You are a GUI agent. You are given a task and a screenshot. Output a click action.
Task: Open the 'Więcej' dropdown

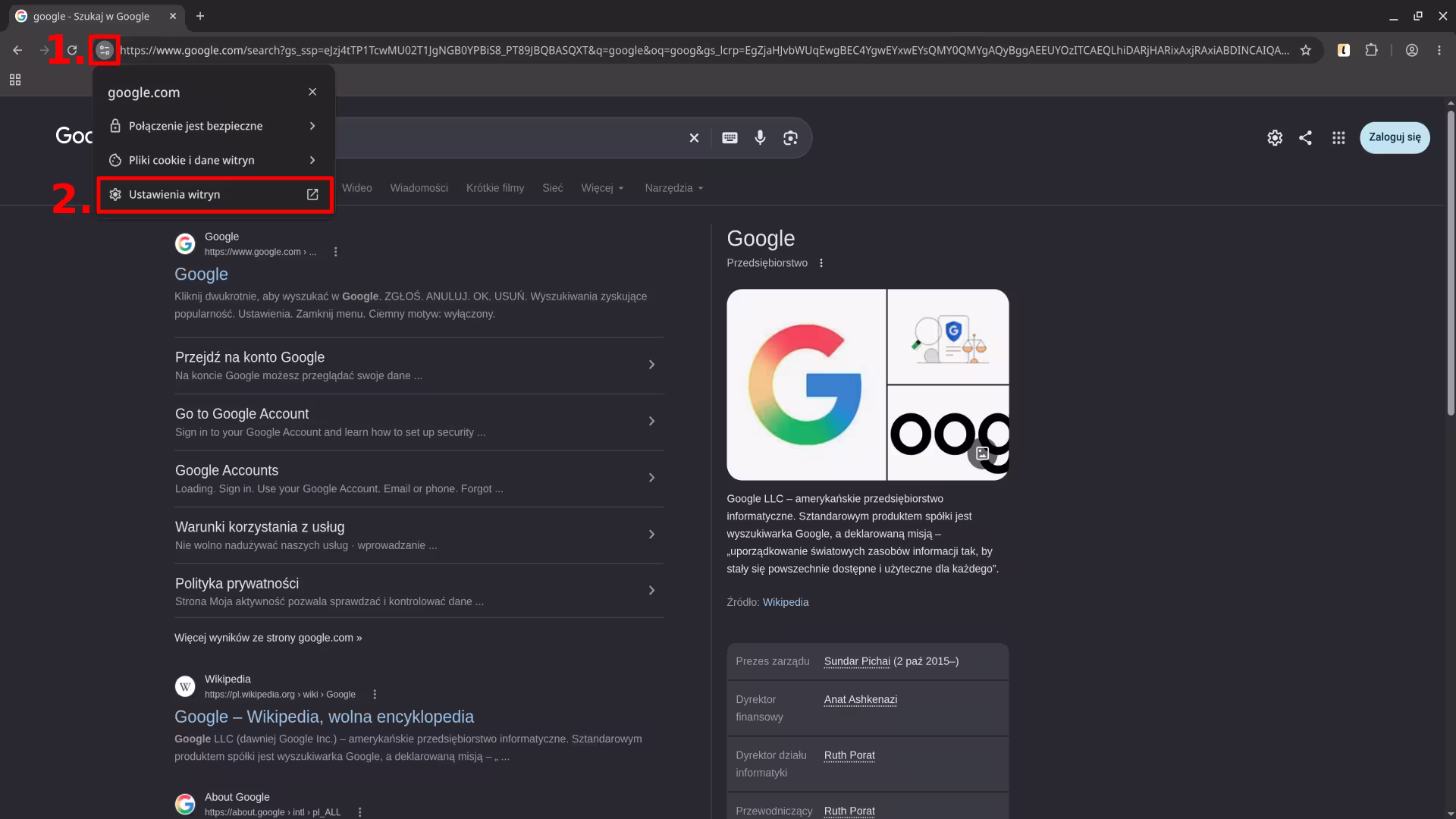coord(603,188)
